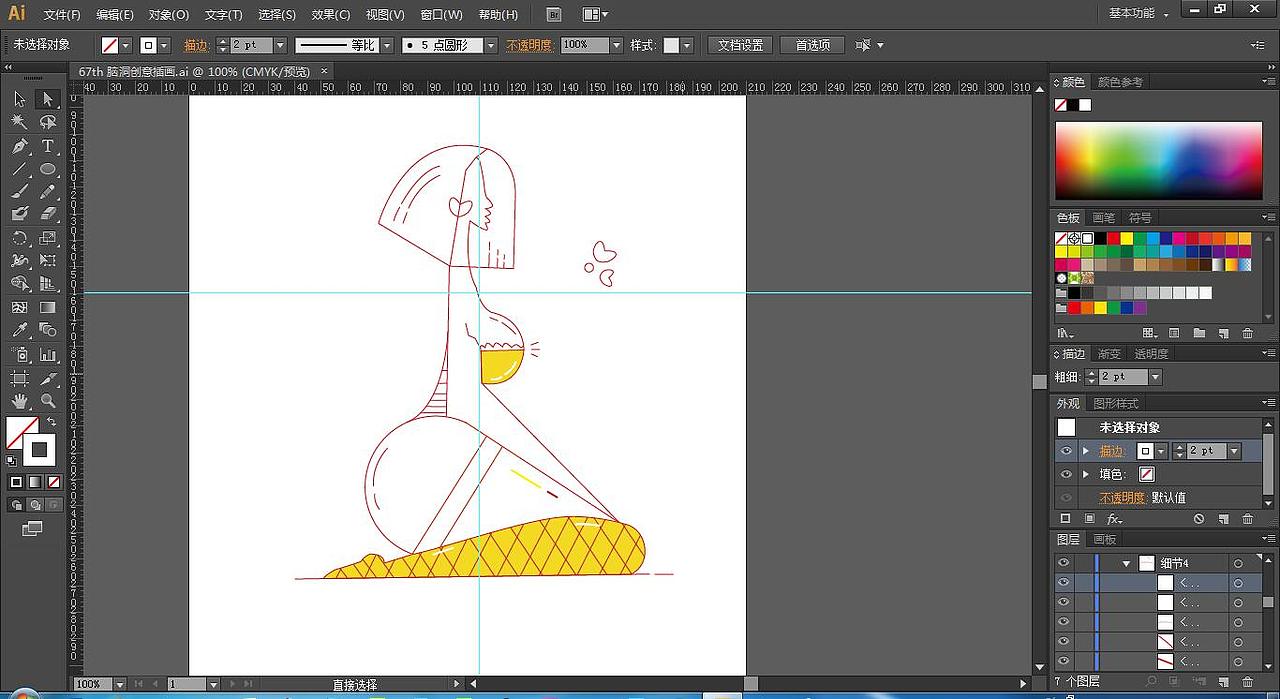This screenshot has height=699, width=1280.
Task: Select the Selection tool (black arrow)
Action: click(19, 99)
